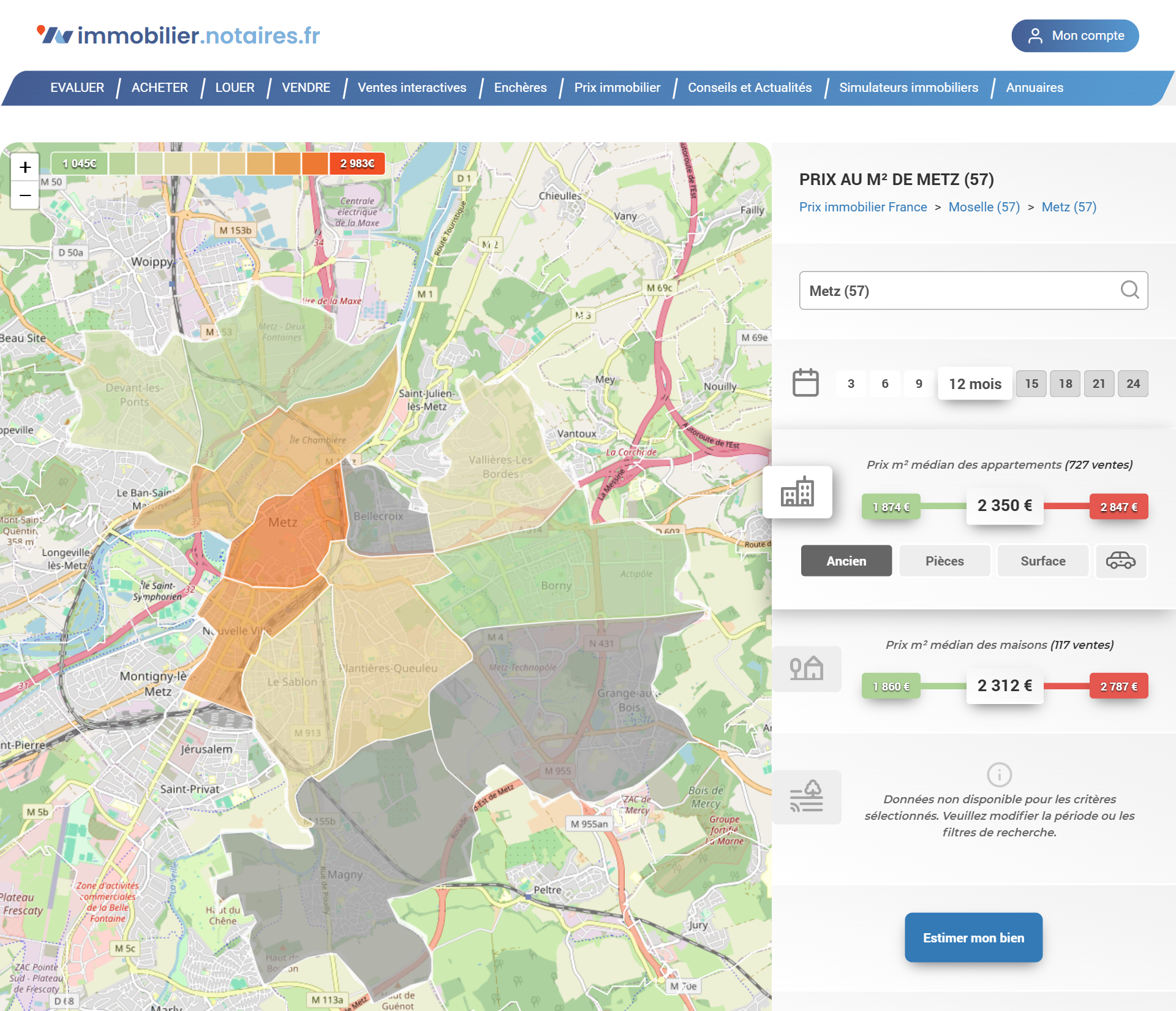Select the 3 months period
Screen dimensions: 1176x1011
(851, 384)
